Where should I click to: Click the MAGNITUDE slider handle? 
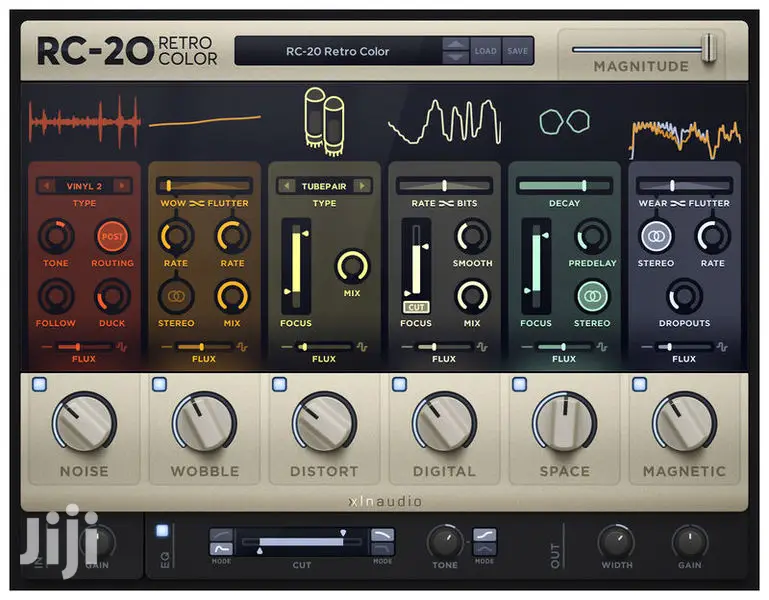tap(709, 48)
